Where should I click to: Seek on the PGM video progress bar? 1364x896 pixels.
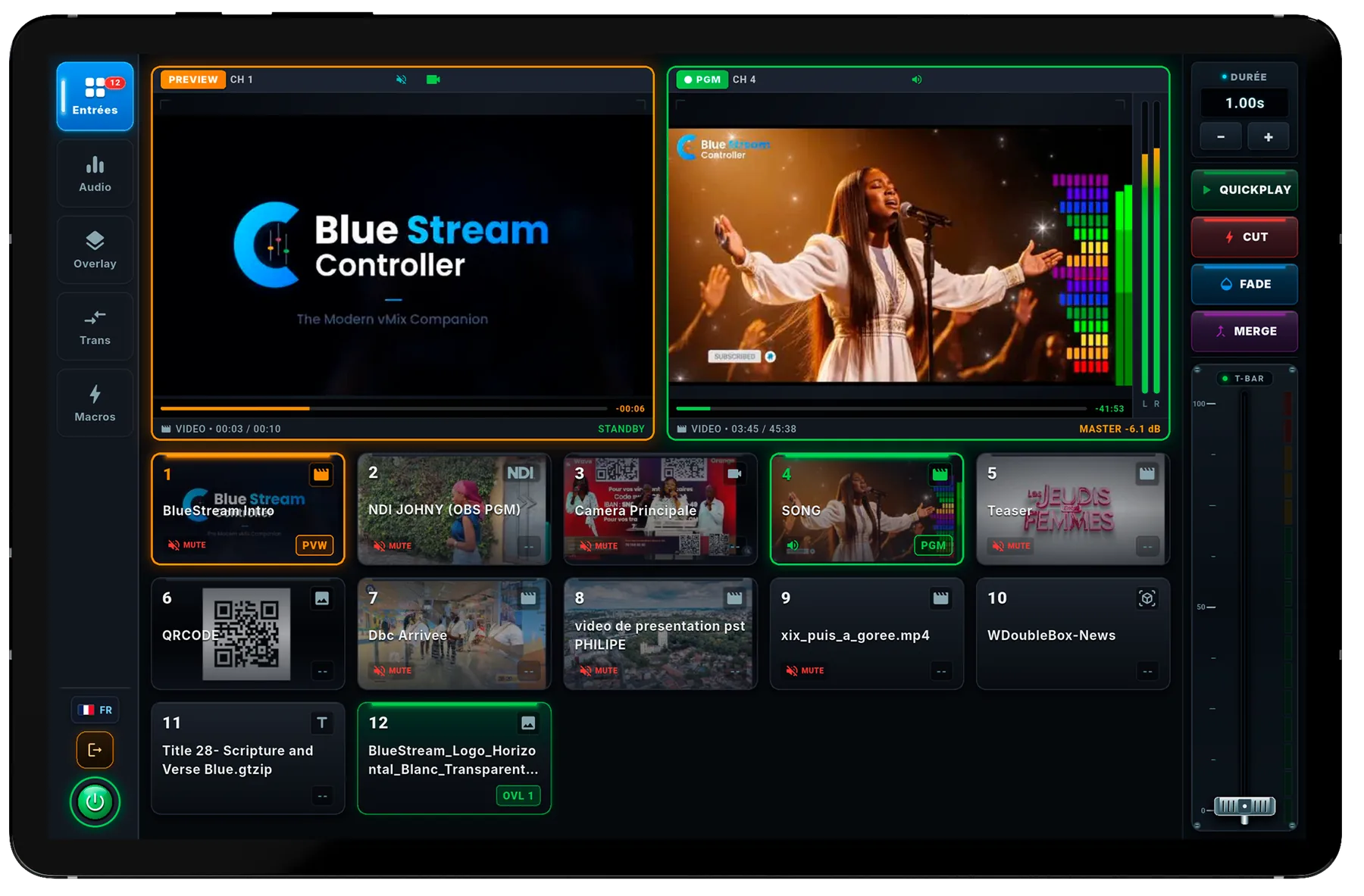point(881,408)
